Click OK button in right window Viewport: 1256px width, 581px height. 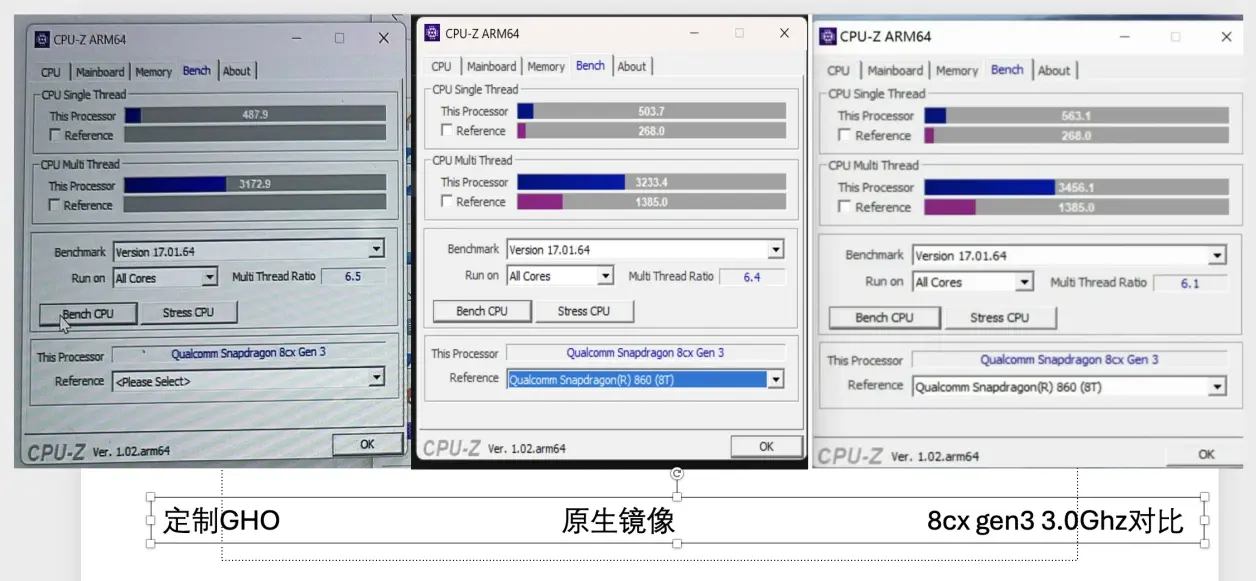pos(1207,454)
